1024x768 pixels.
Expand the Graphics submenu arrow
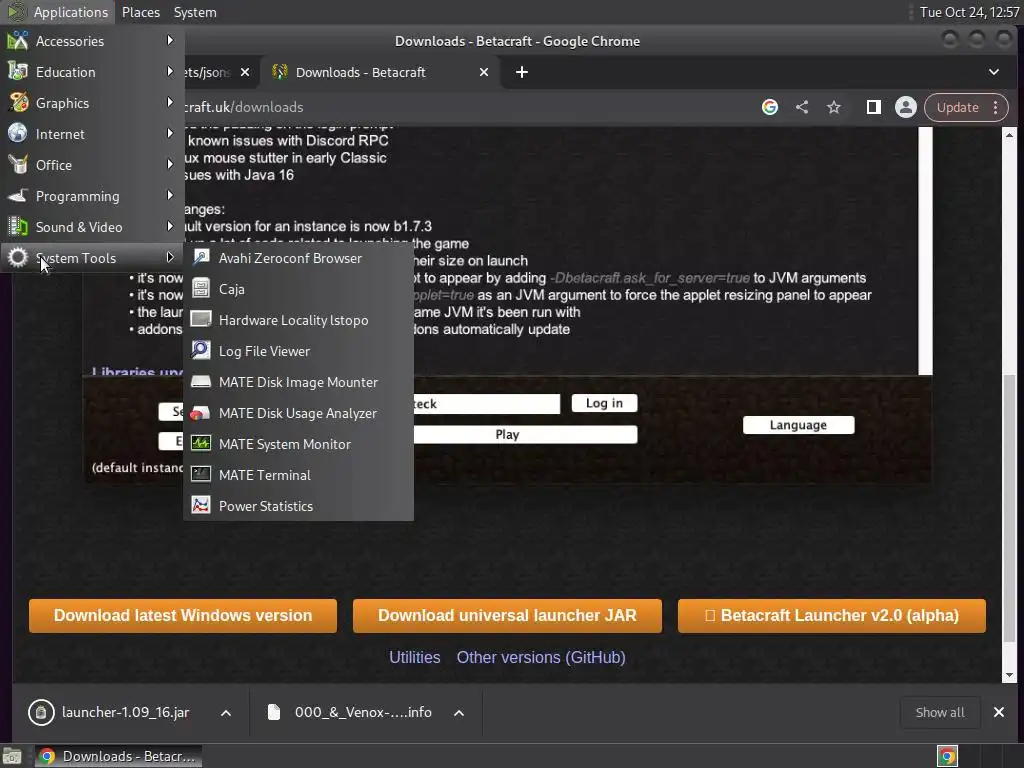coord(170,103)
